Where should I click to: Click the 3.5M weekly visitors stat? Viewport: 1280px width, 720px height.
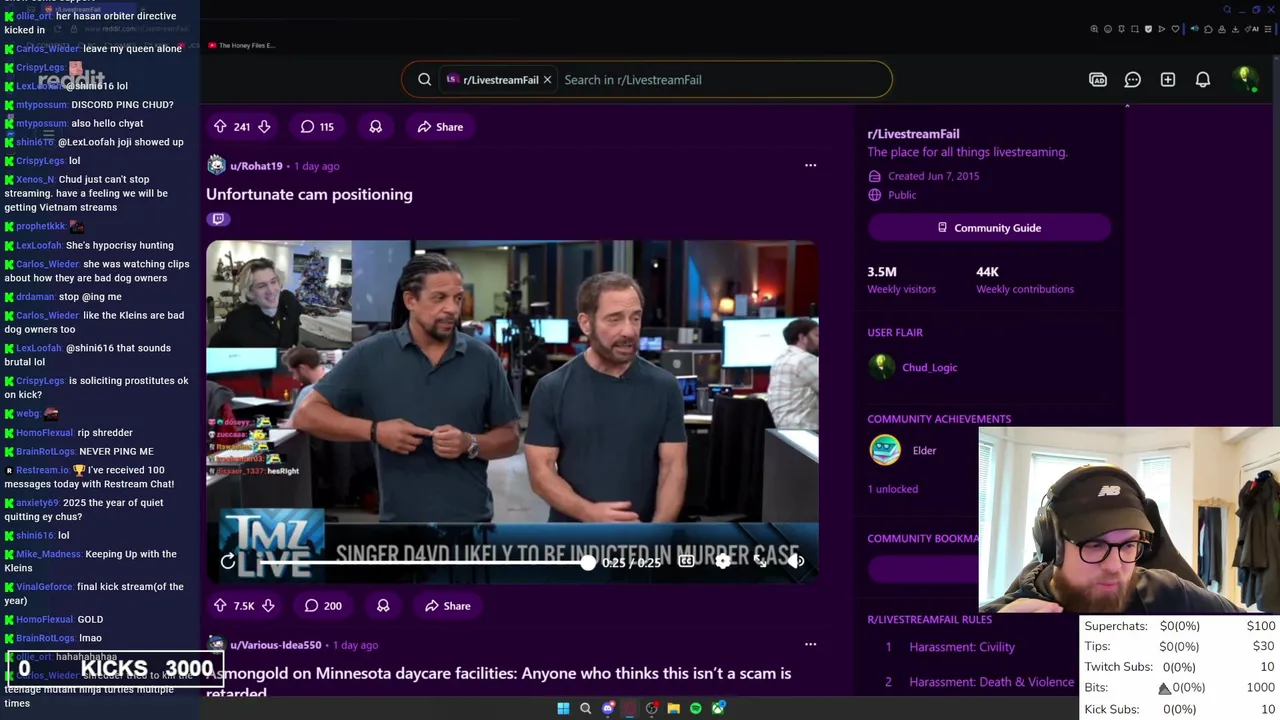tap(901, 279)
